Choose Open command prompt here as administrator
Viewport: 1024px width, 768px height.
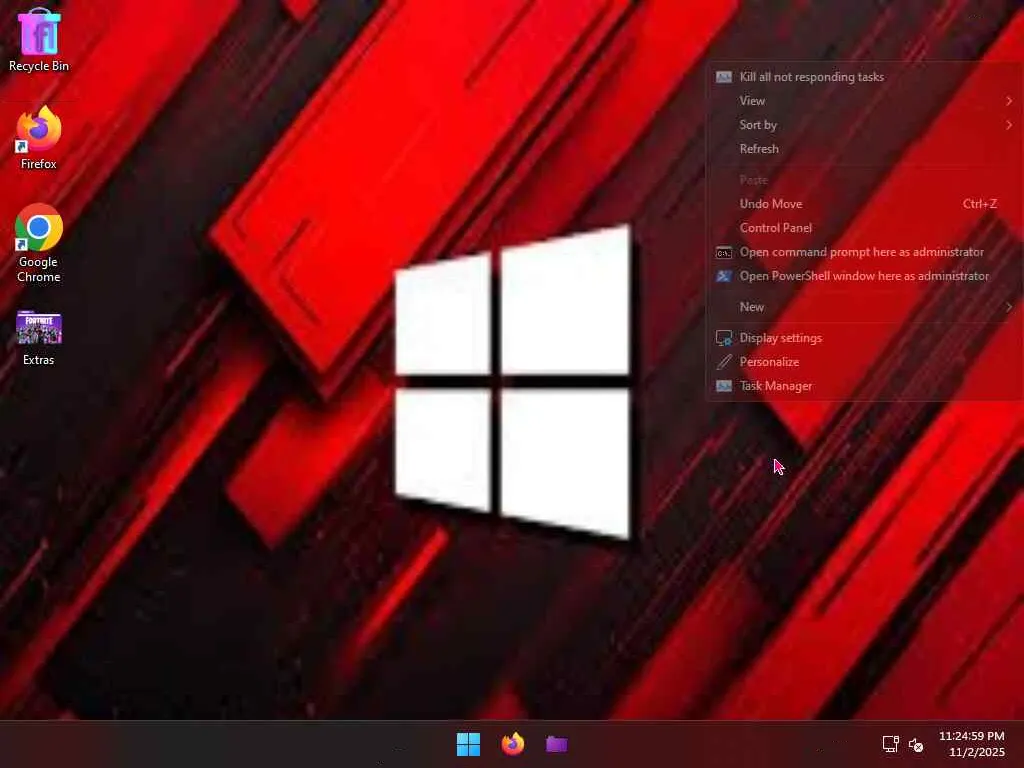click(x=864, y=252)
